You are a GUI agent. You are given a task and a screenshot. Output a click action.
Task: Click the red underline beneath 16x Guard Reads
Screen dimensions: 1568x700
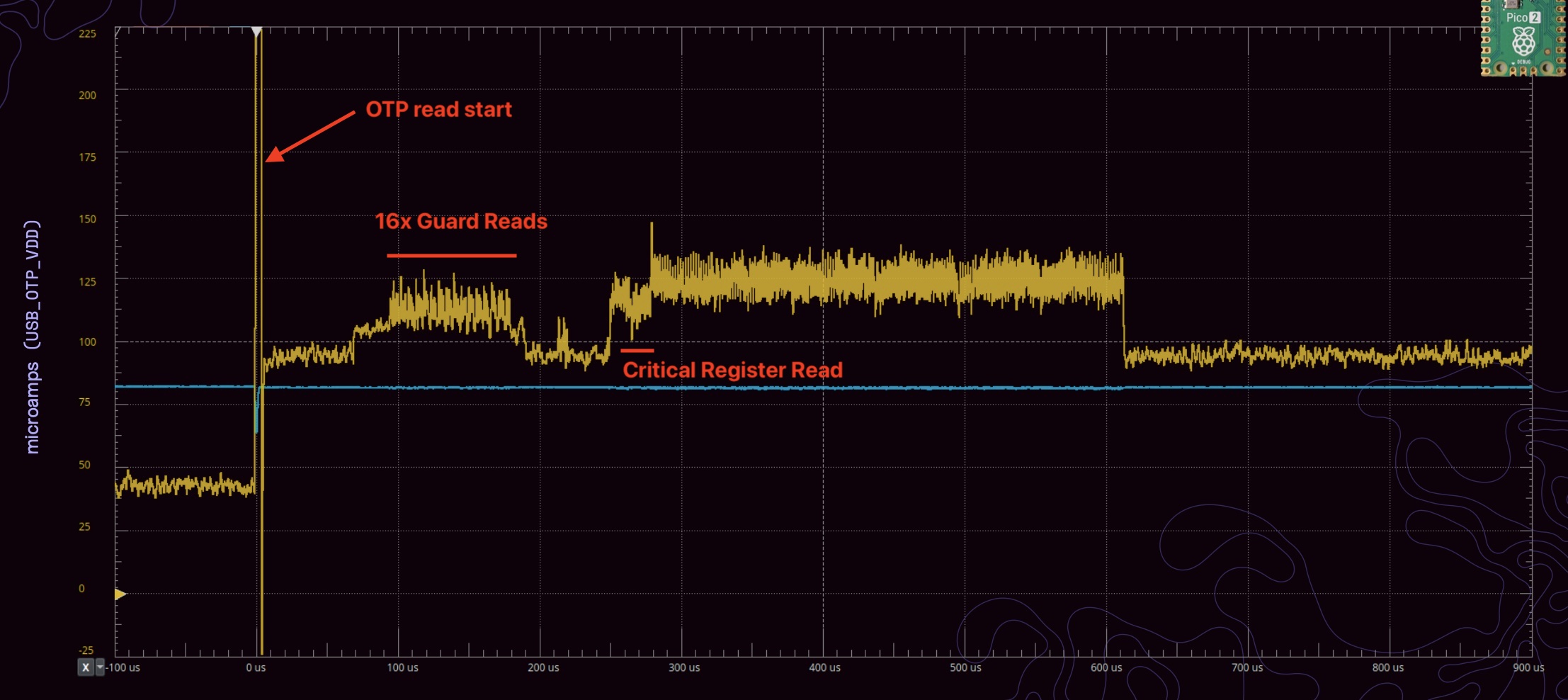(x=451, y=255)
